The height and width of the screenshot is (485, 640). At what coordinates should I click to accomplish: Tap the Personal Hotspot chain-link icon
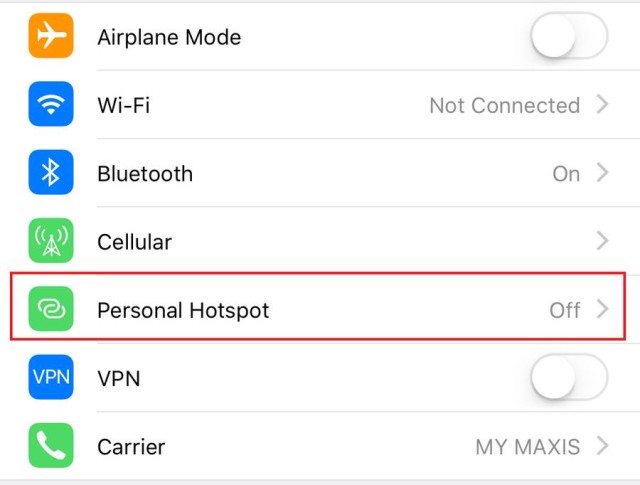pos(51,308)
